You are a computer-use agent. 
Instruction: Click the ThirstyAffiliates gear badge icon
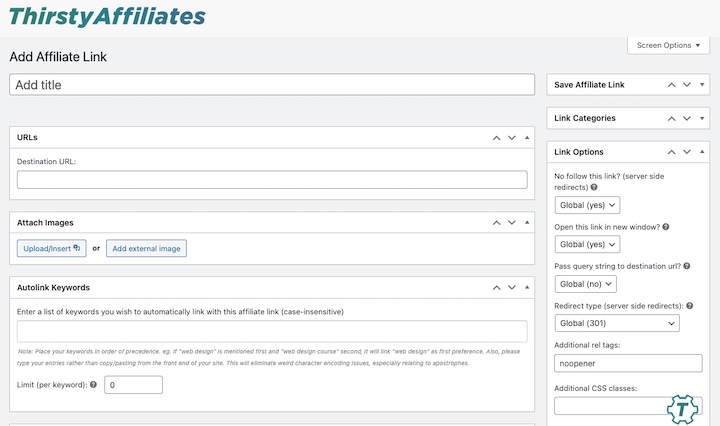click(x=682, y=409)
